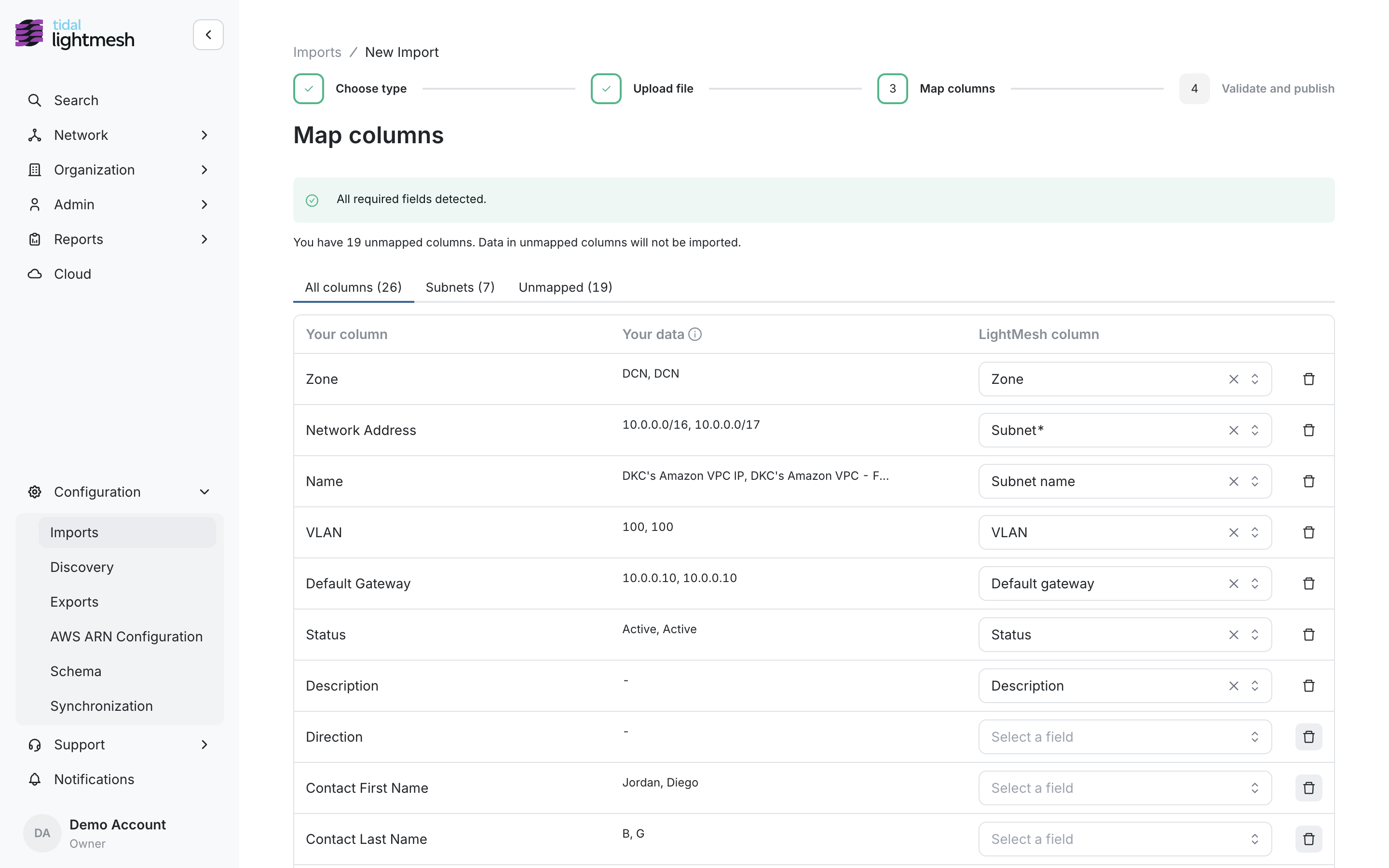The height and width of the screenshot is (868, 1389).
Task: Clear the Zone field mapping
Action: tap(1233, 379)
